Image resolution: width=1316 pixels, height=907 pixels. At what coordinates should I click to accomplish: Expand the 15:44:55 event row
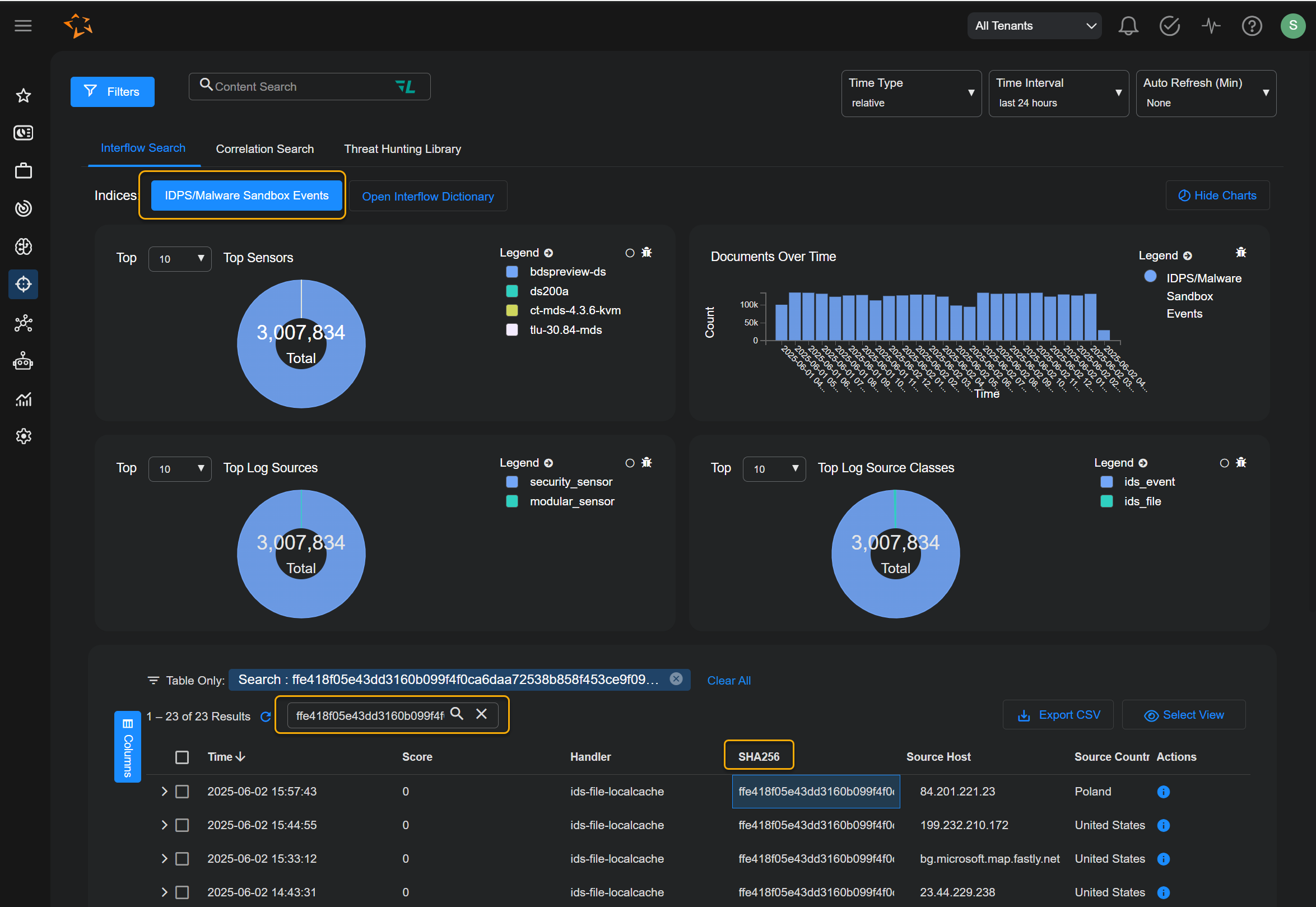(164, 825)
